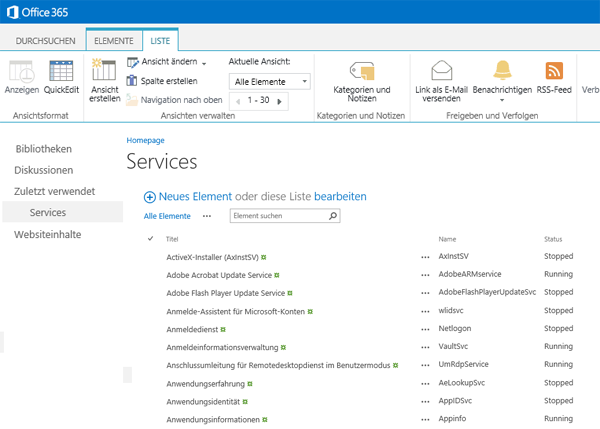Click the Alle Elemente view link
The width and height of the screenshot is (600, 429).
[x=167, y=216]
